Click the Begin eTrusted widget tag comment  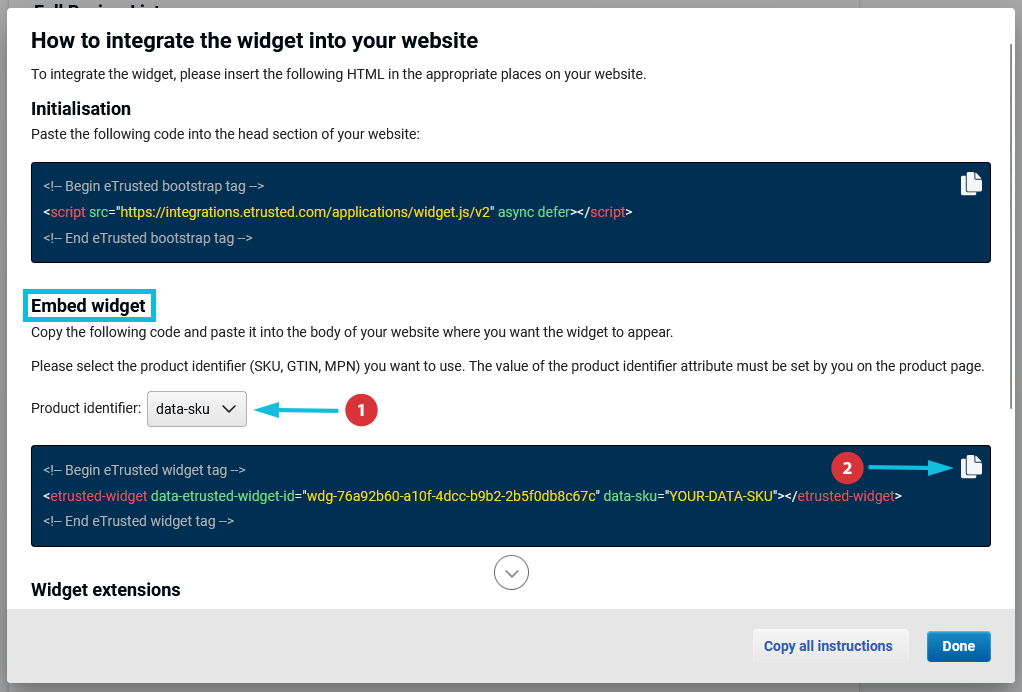tap(145, 470)
